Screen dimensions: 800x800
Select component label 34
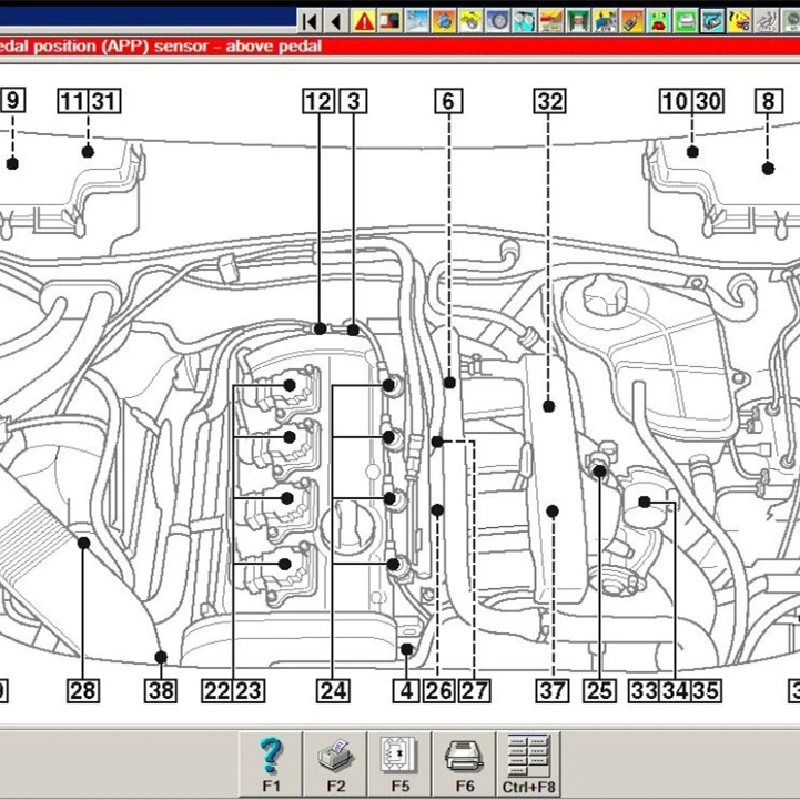pos(676,690)
